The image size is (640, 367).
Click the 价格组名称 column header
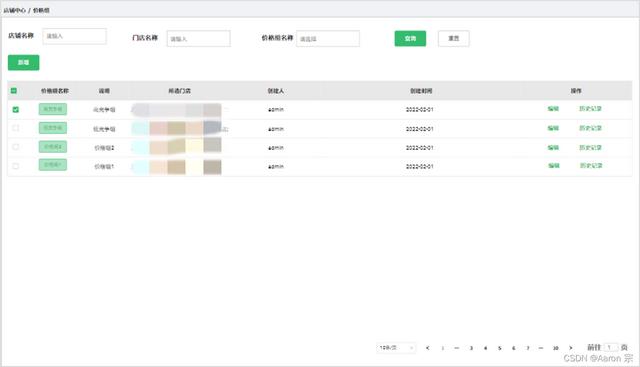[55, 91]
